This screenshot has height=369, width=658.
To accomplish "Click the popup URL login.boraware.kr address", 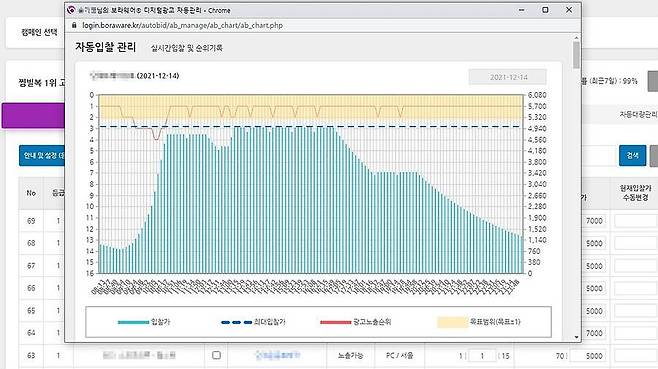I will tap(183, 25).
